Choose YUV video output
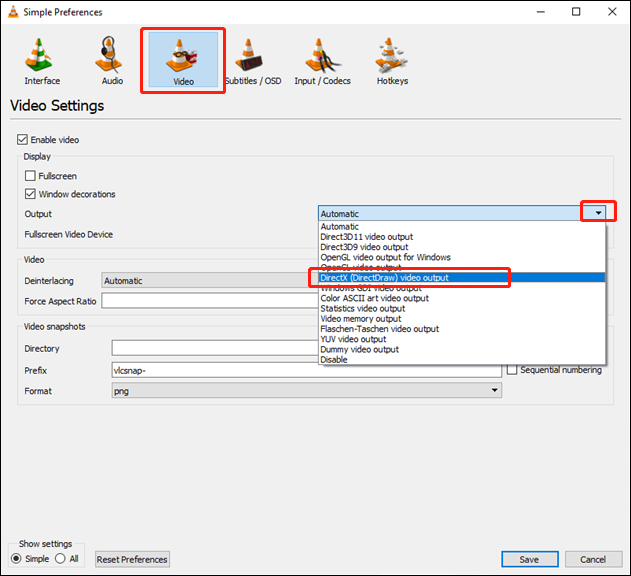Viewport: 631px width, 576px height. tap(462, 339)
